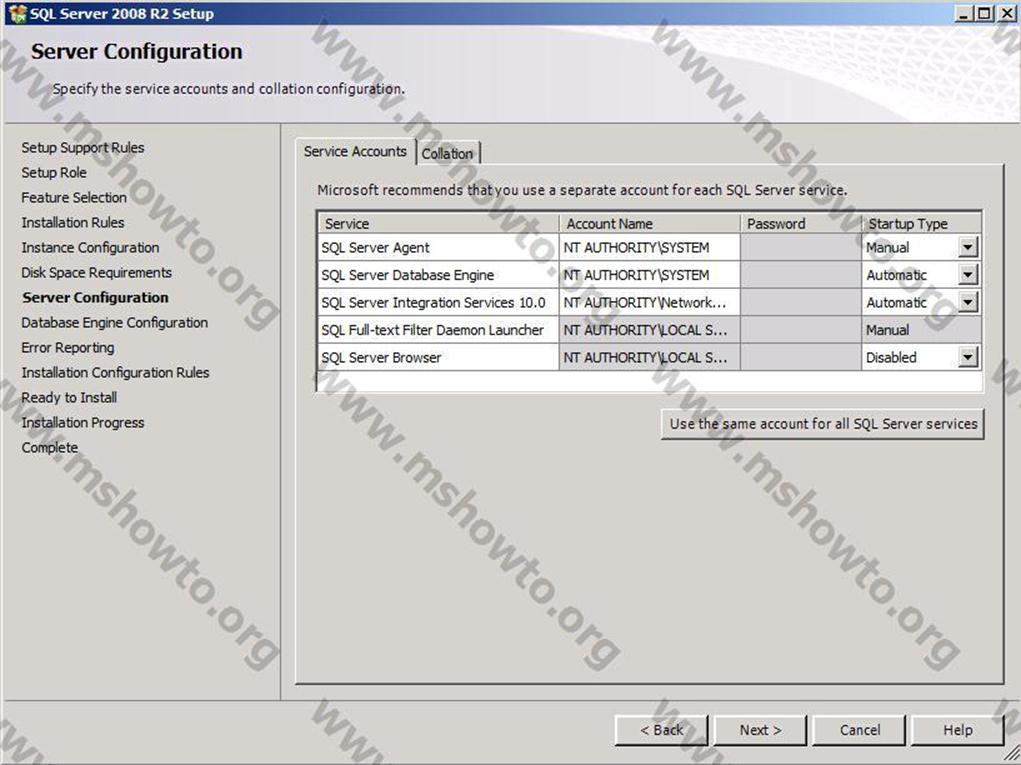Click the SQL Server setup title bar icon

click(x=18, y=14)
